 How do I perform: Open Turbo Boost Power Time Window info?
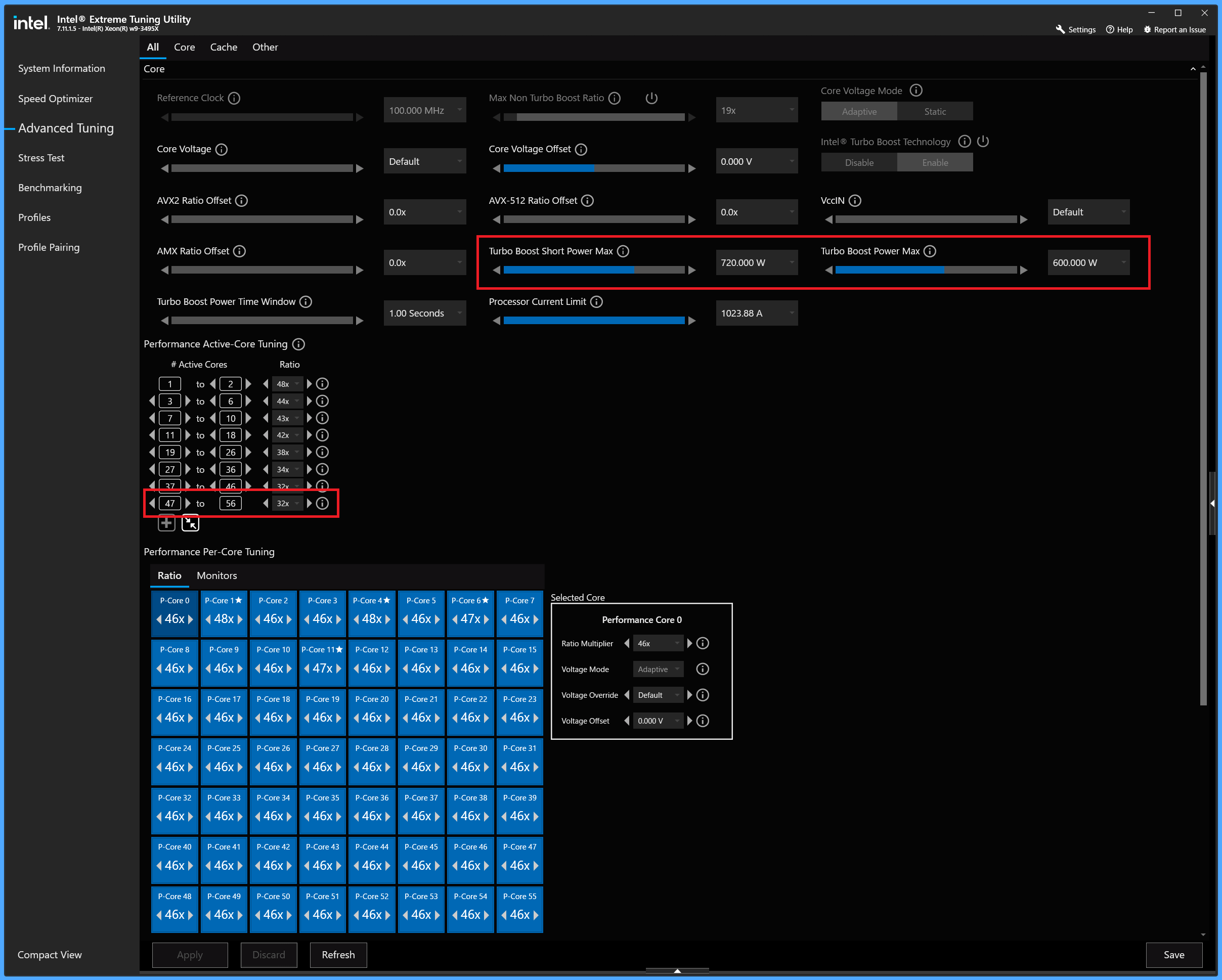pos(305,301)
